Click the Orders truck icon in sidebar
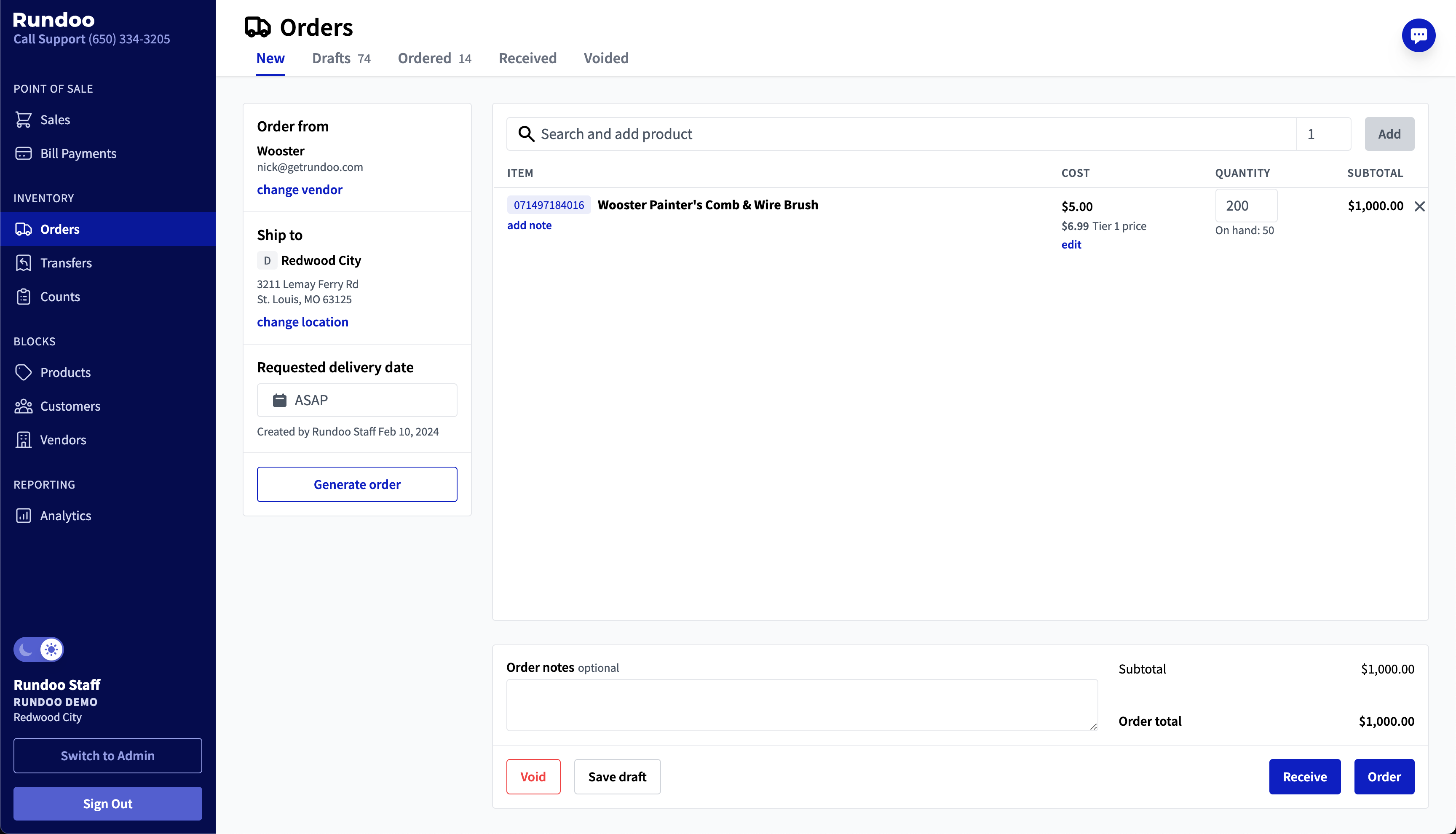1456x834 pixels. [24, 229]
